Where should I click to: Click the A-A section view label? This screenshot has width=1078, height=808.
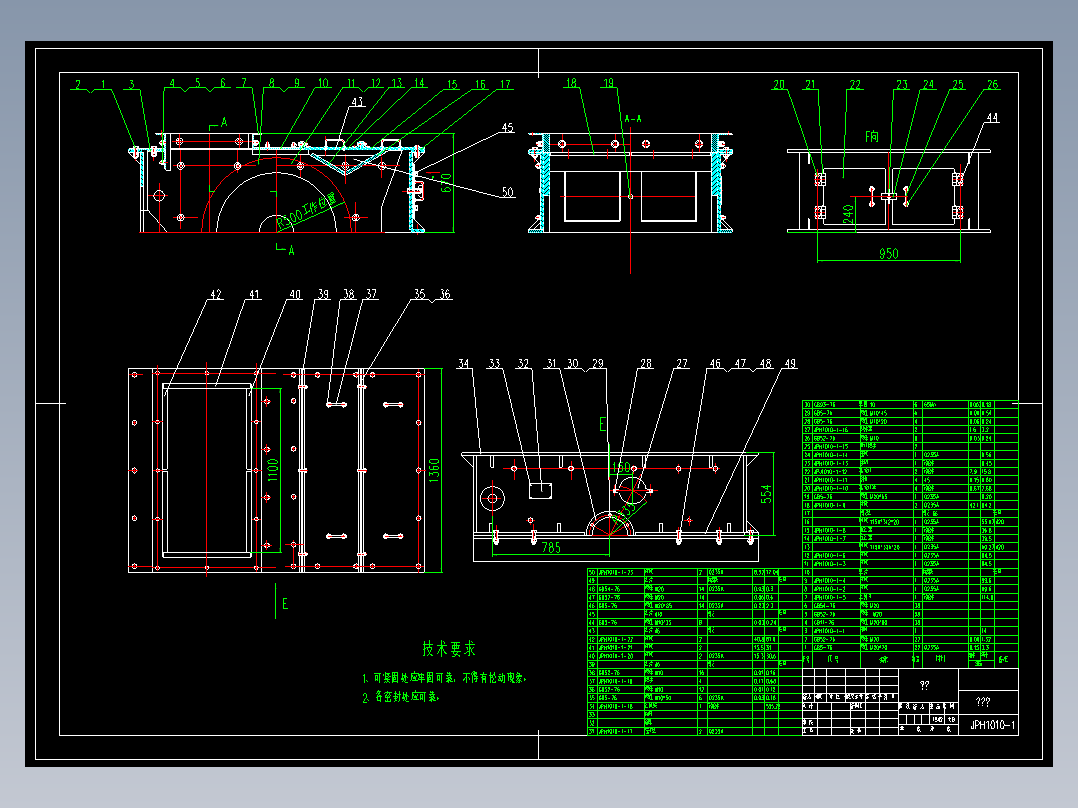point(633,119)
